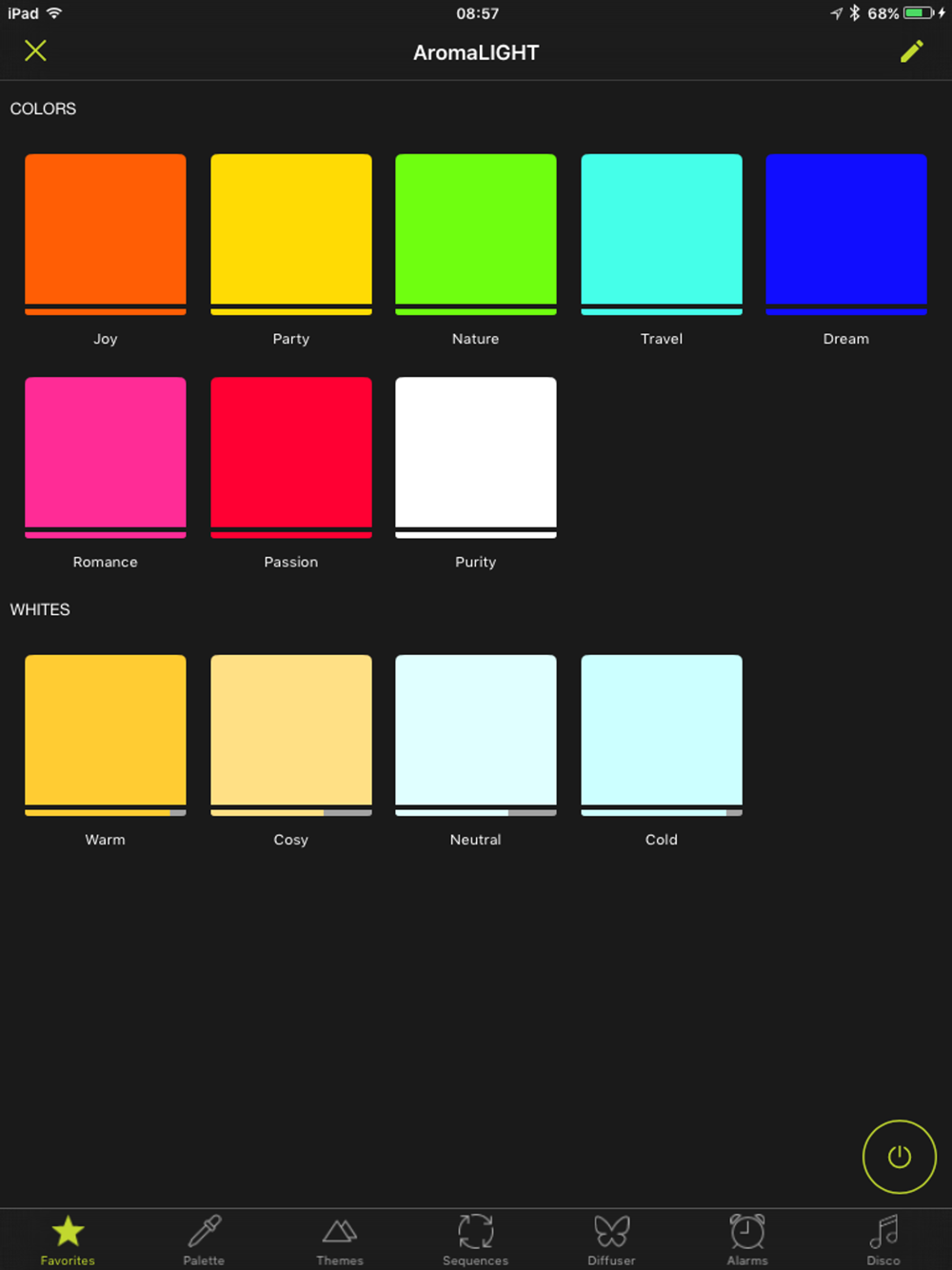Screen dimensions: 952x1270
Task: Click the Purity label text
Action: [x=476, y=562]
